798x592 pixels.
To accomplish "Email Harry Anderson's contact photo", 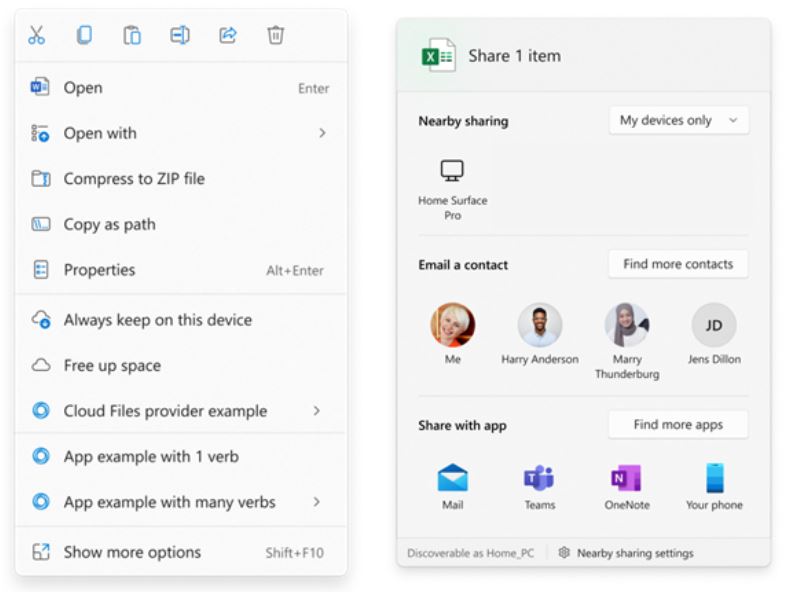I will tap(539, 325).
